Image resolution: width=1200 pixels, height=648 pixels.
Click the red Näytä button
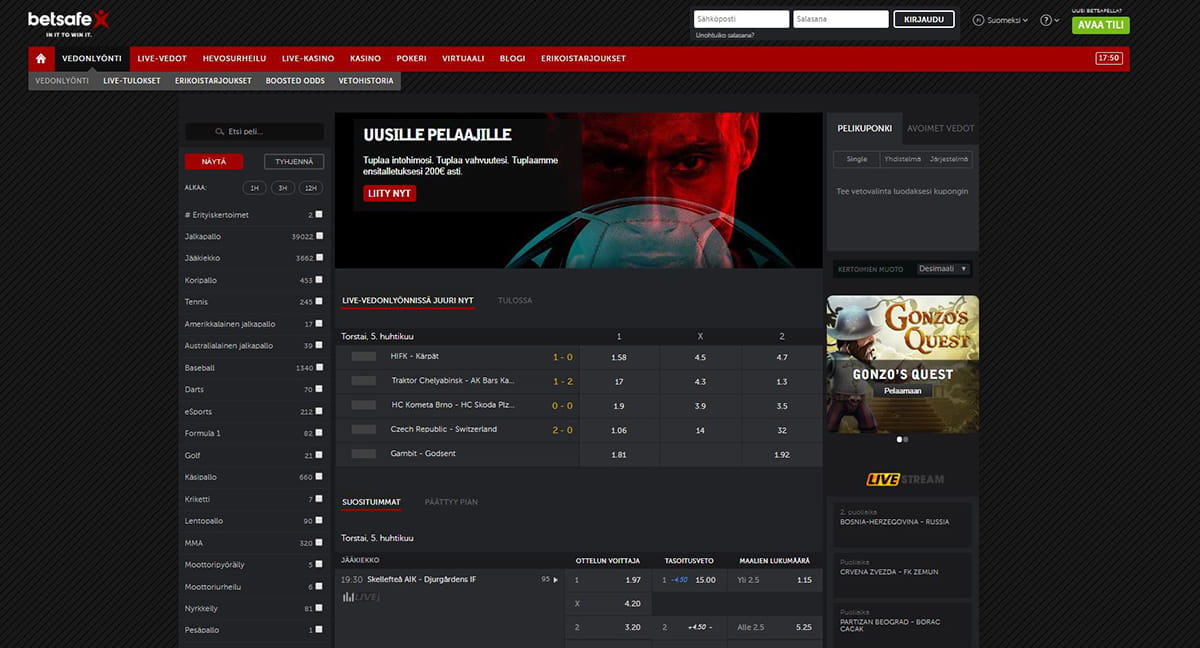pos(214,161)
